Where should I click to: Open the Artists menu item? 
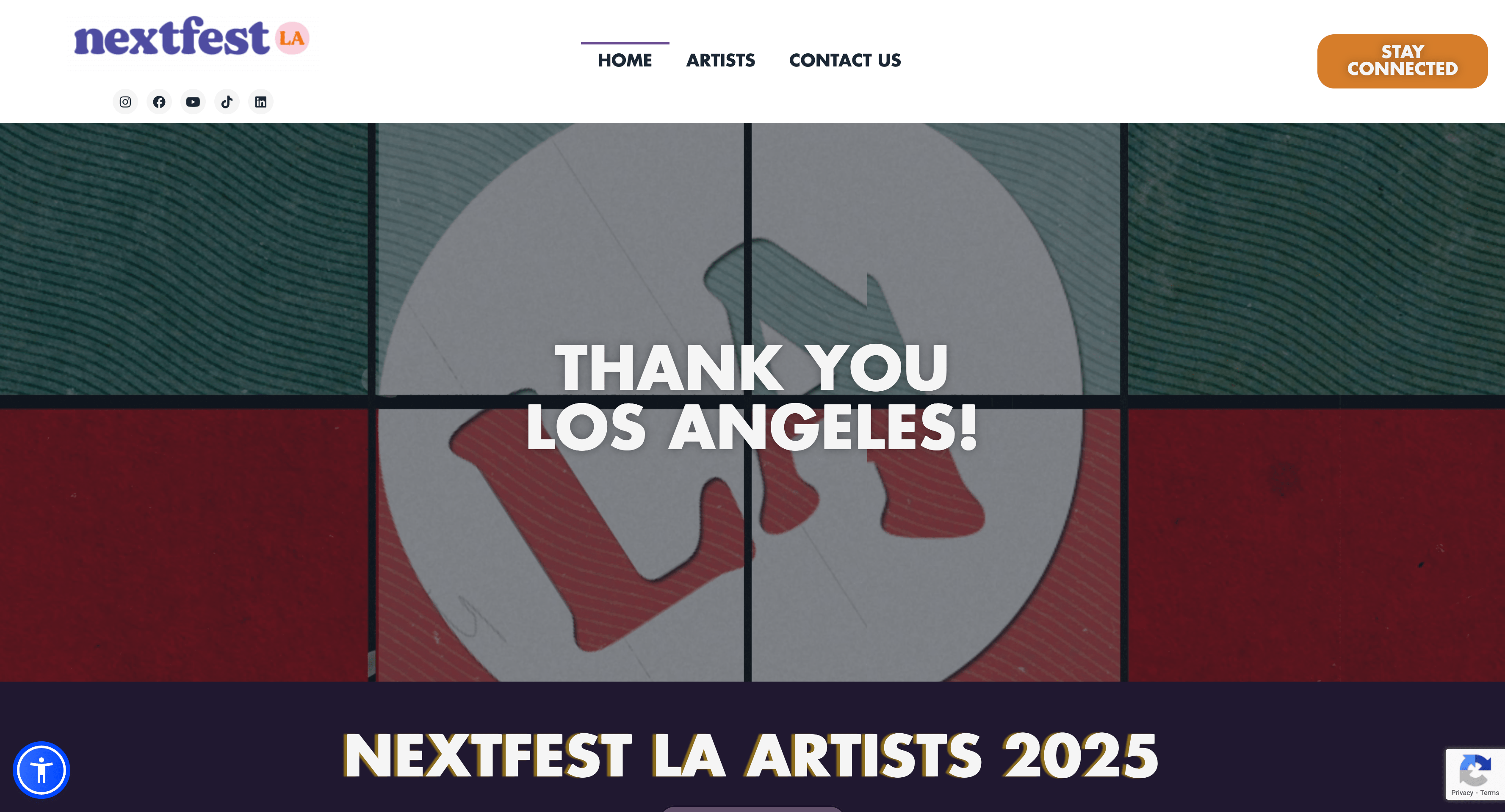(x=720, y=60)
